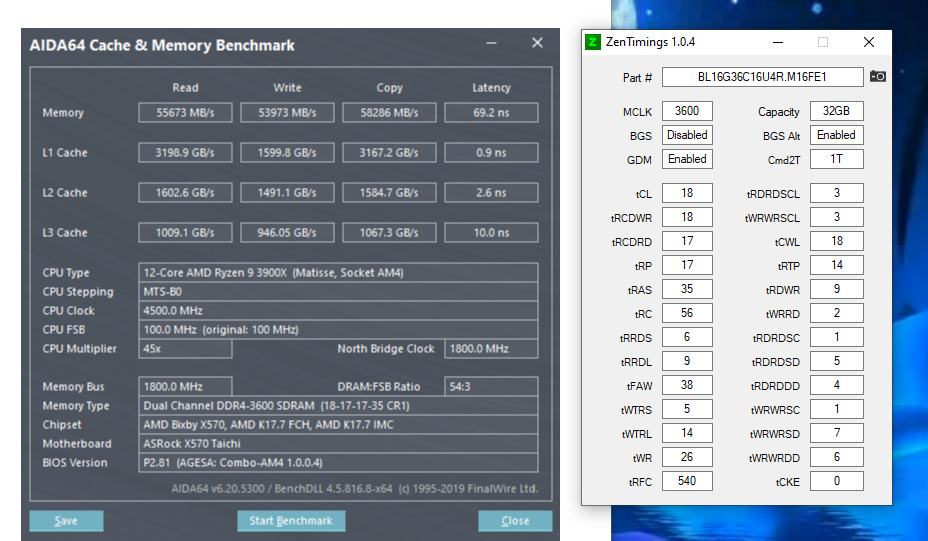
Task: Select the tWRRD value 2
Action: click(x=836, y=313)
